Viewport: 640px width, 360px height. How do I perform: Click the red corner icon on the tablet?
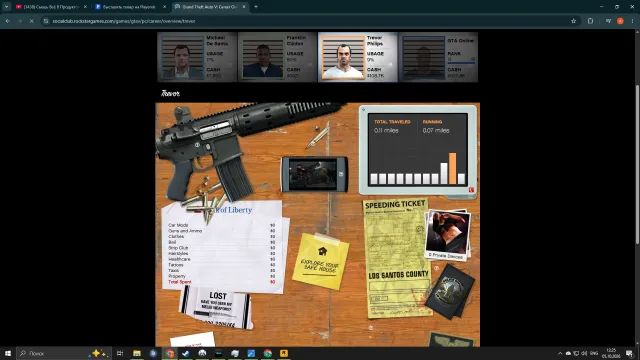pyautogui.click(x=471, y=190)
